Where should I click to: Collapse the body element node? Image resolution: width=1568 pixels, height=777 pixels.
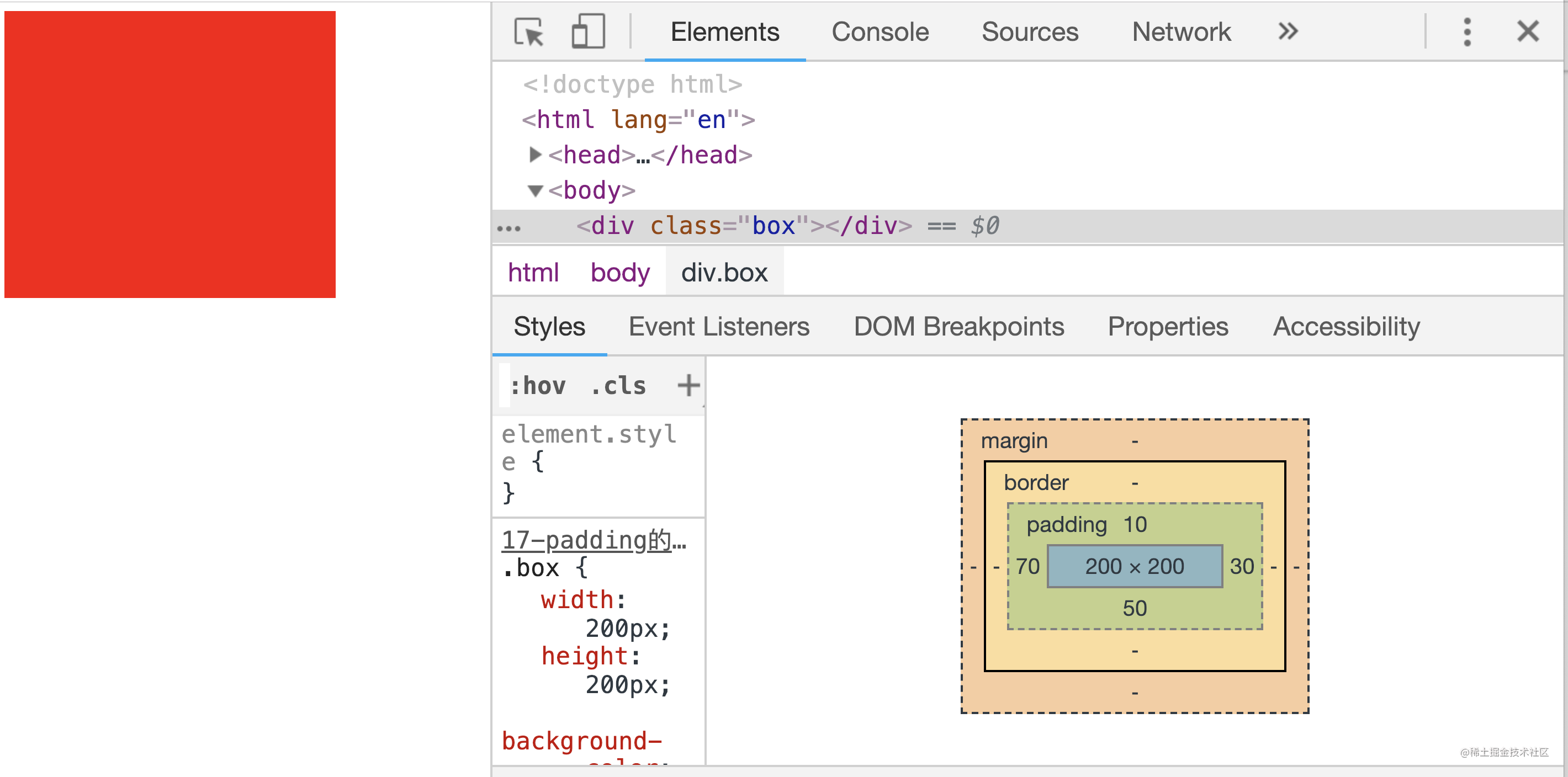[x=535, y=191]
